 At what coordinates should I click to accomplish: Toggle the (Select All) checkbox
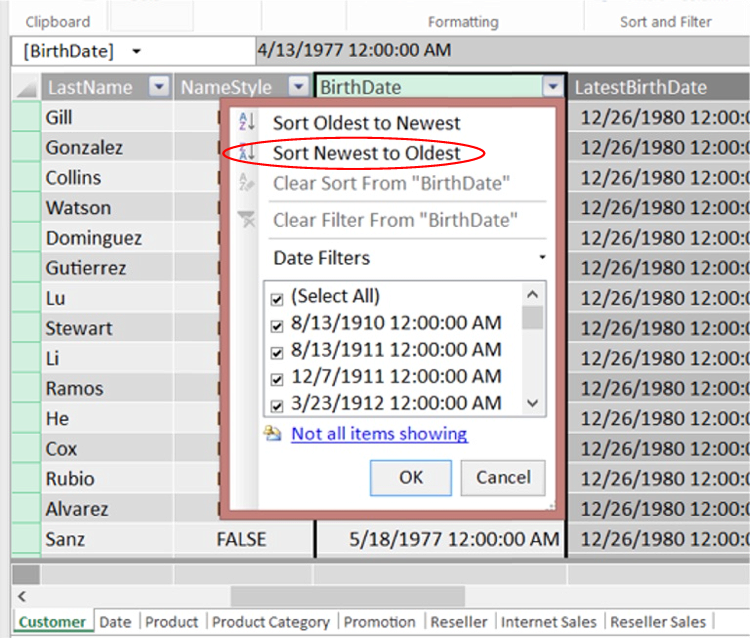pyautogui.click(x=276, y=299)
